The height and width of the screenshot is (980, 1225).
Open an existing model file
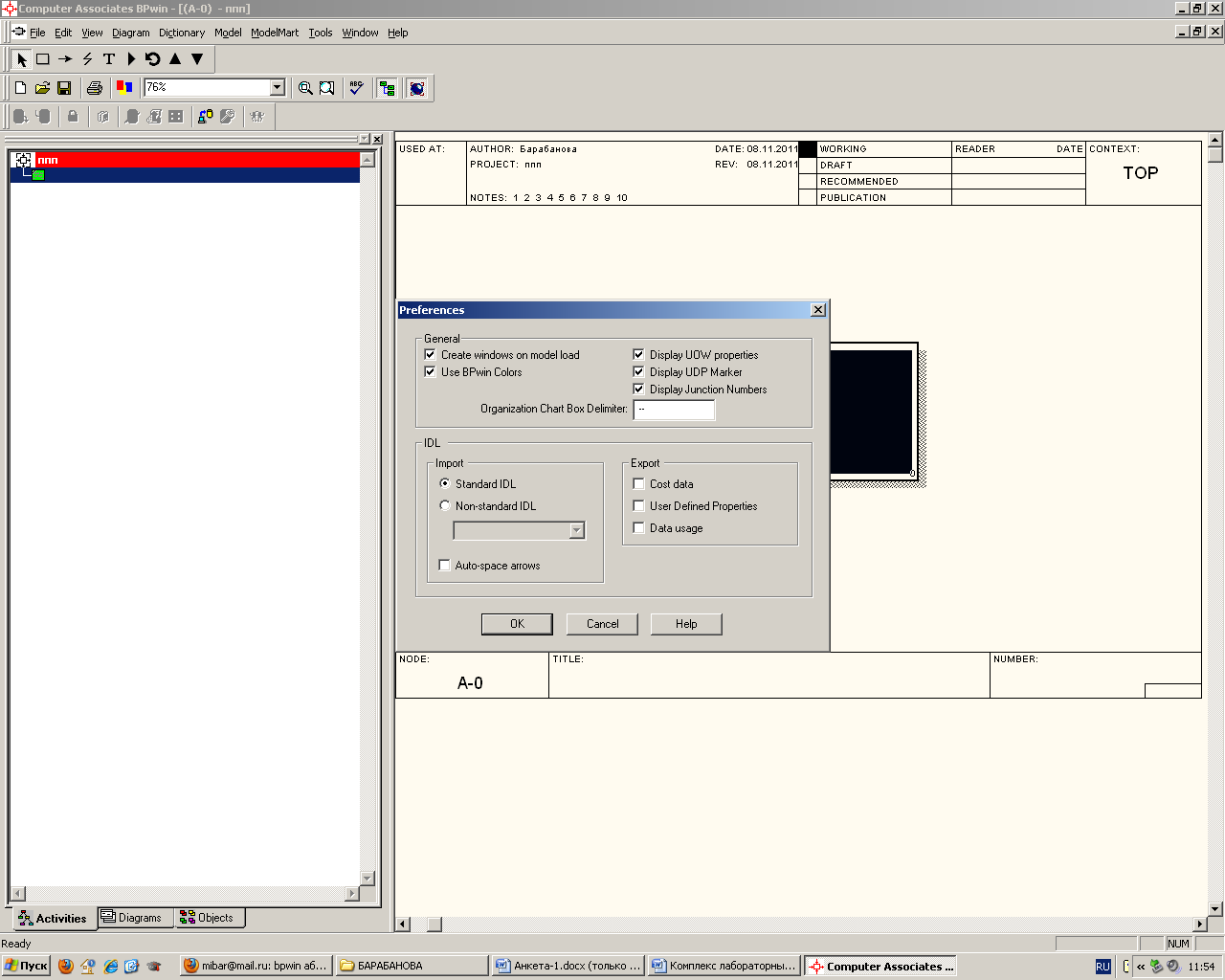pyautogui.click(x=42, y=88)
